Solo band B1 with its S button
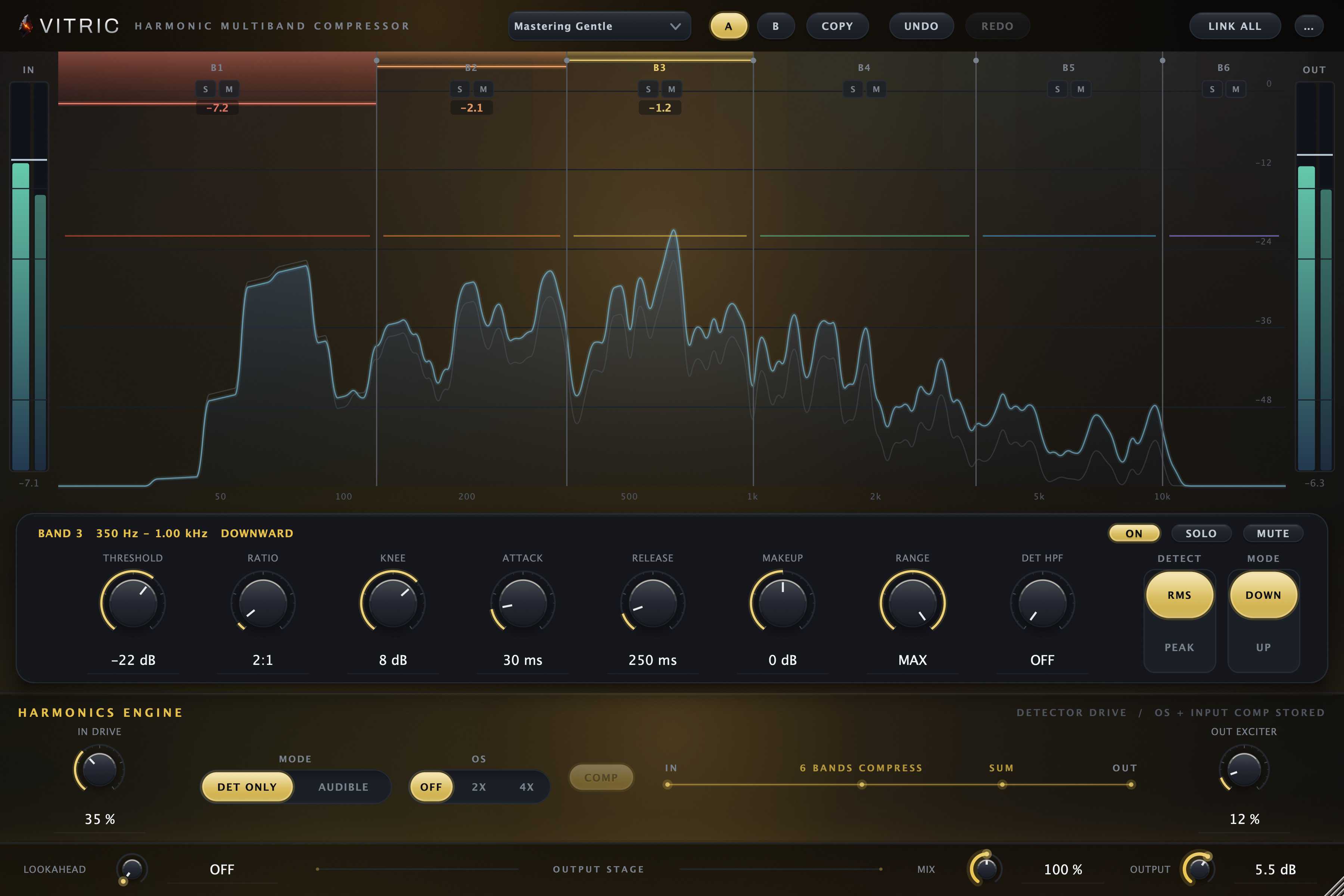Image resolution: width=1344 pixels, height=896 pixels. [x=206, y=89]
